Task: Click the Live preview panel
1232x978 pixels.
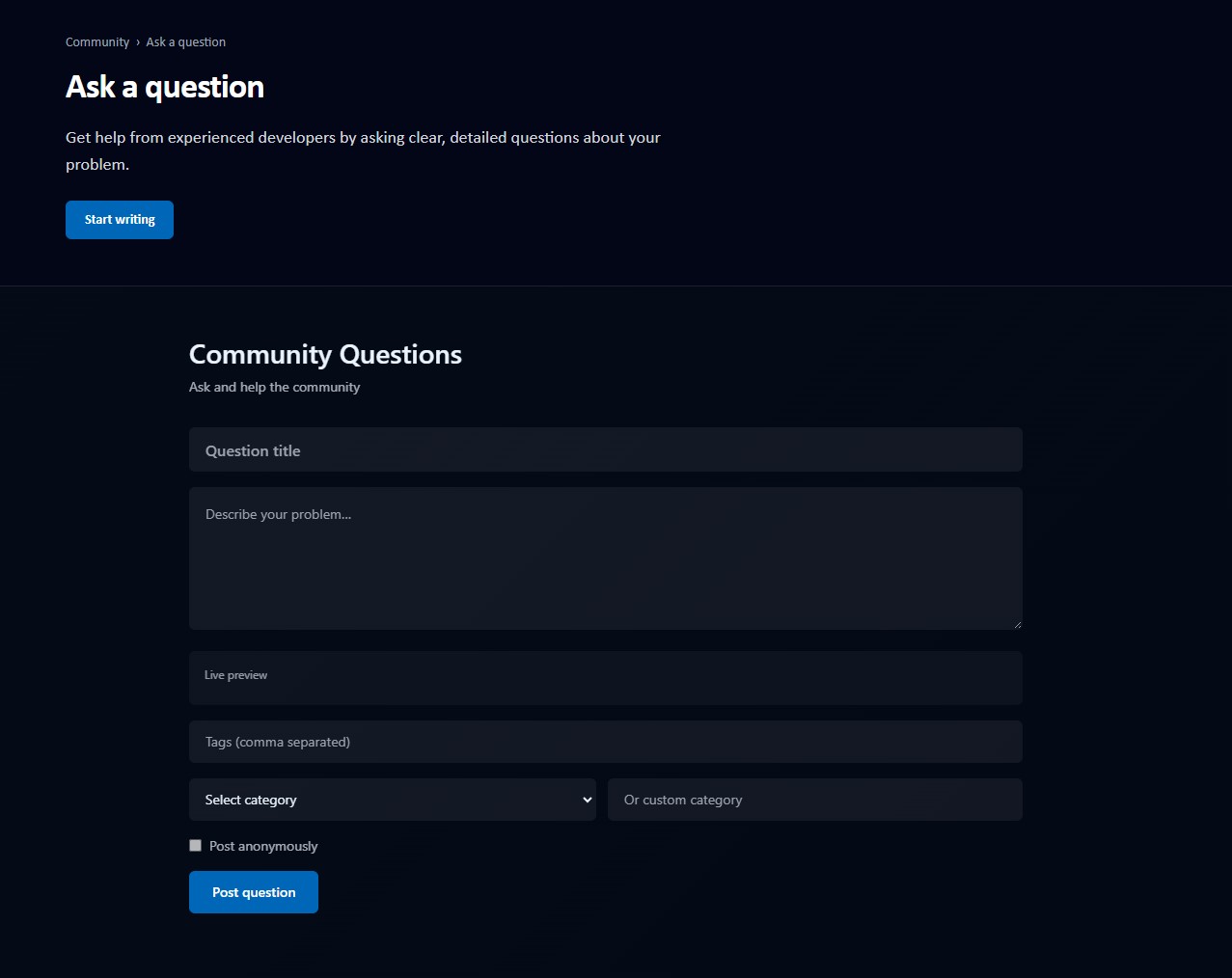Action: [x=605, y=677]
